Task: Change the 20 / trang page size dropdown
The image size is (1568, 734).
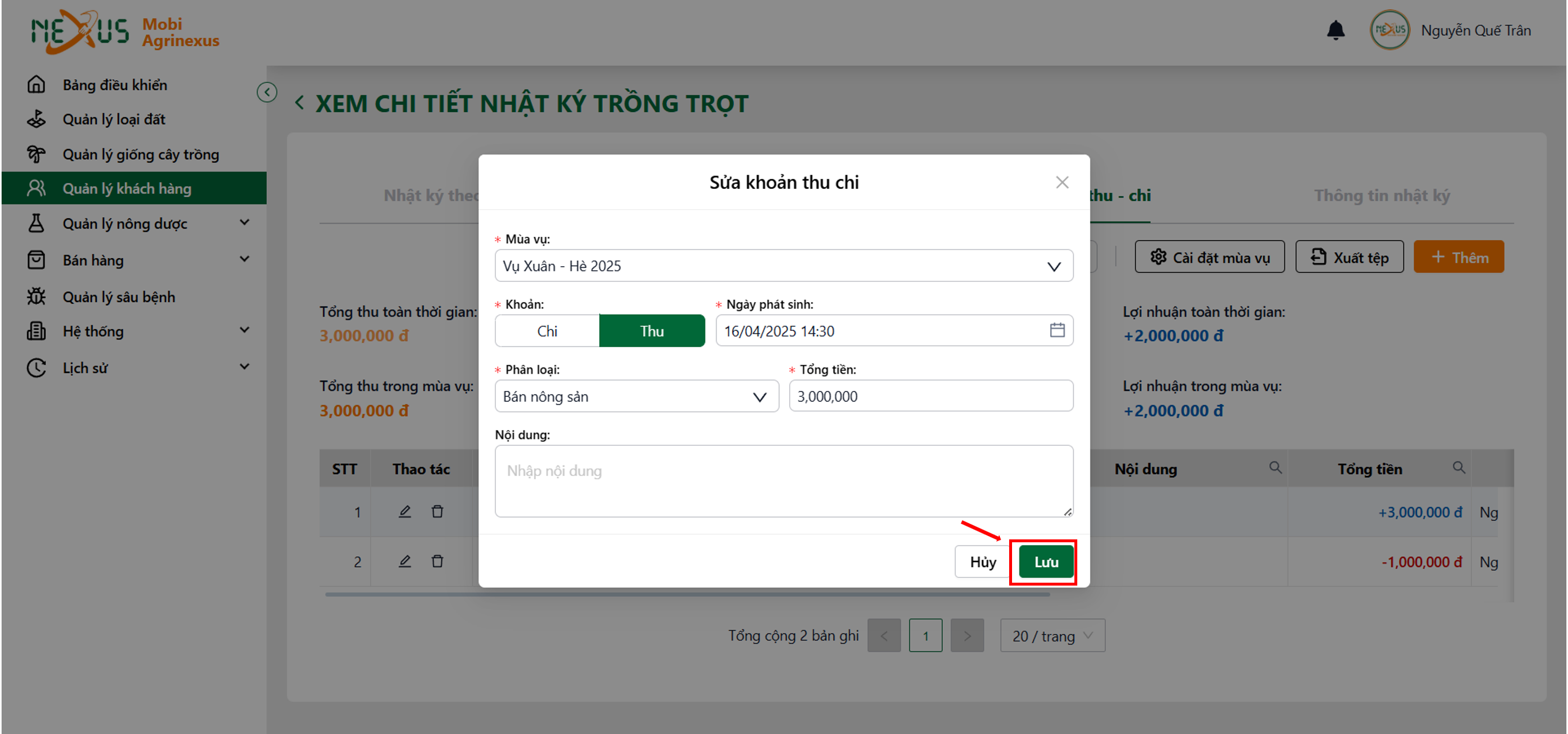Action: (x=1052, y=635)
